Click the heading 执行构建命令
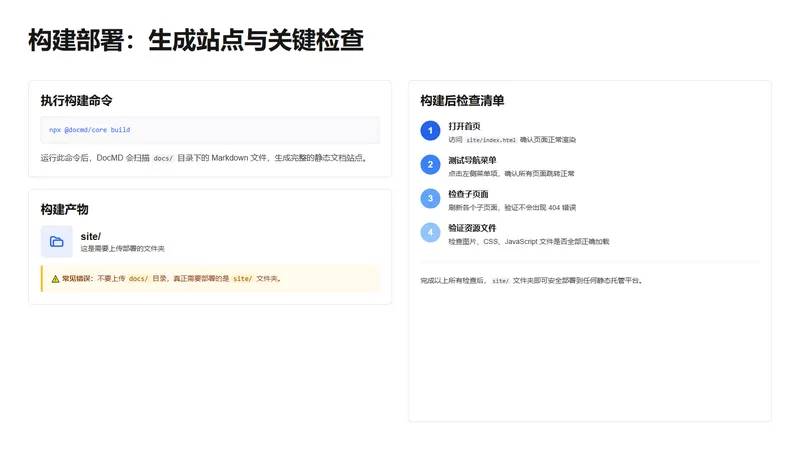The image size is (800, 450). pos(77,101)
